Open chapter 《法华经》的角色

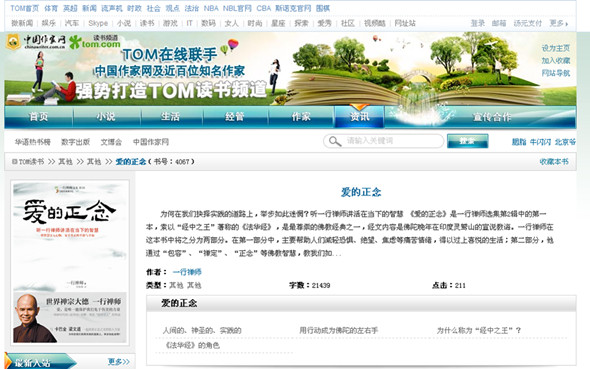click(192, 345)
